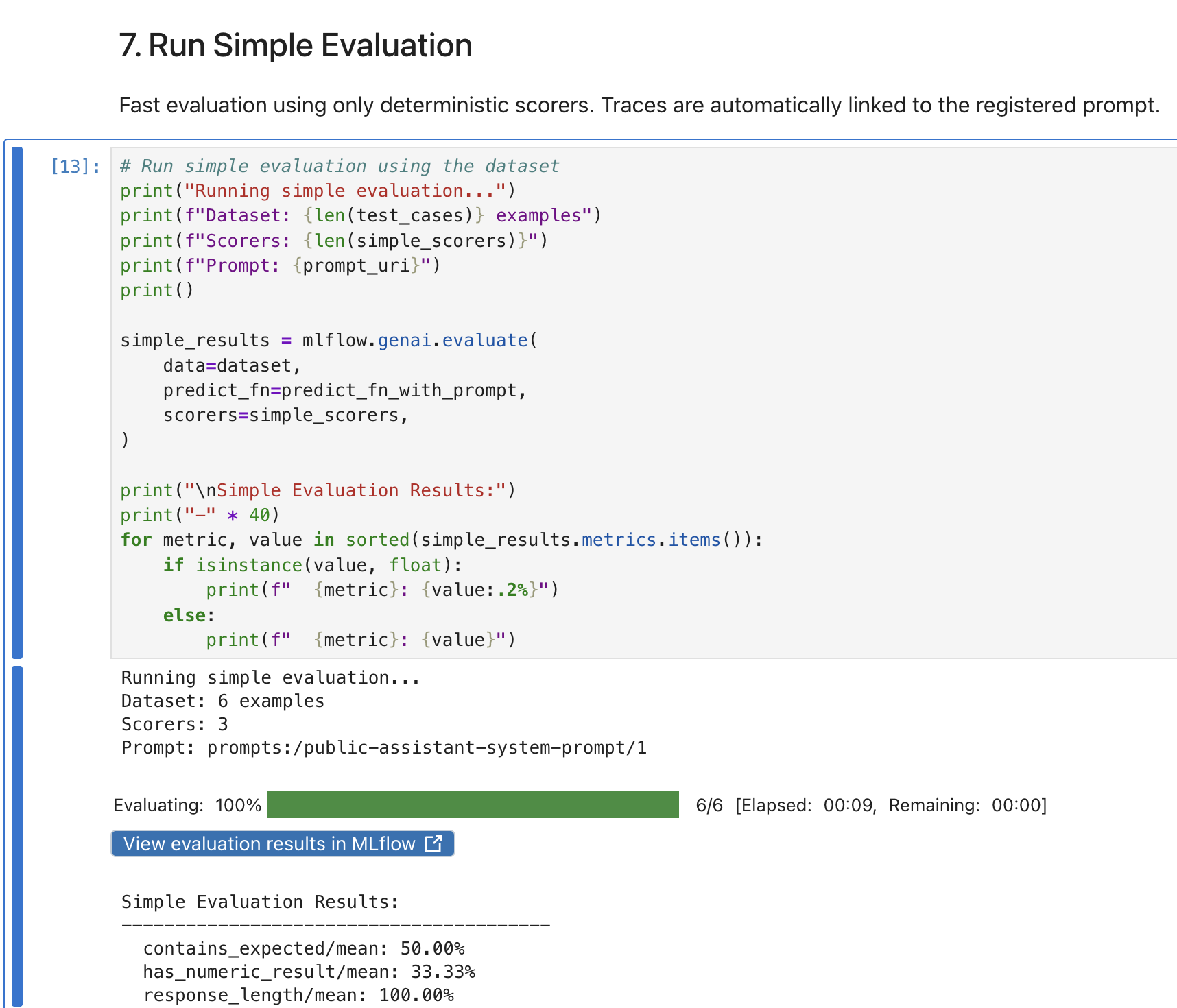The width and height of the screenshot is (1177, 1008).
Task: Click the 'Fast evaluation' description paragraph
Action: point(639,105)
